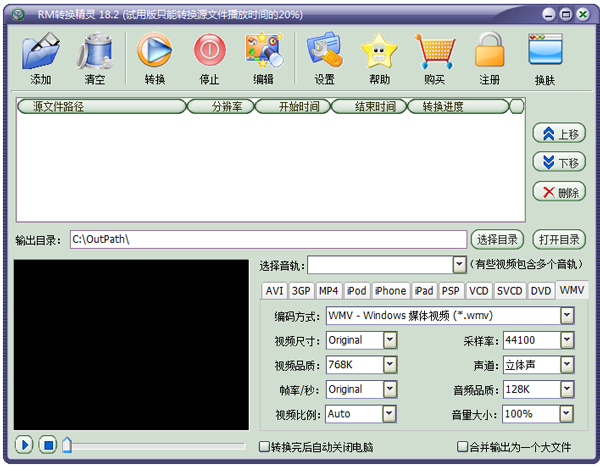Click the 打开目录 button
600x467 pixels.
coord(559,240)
